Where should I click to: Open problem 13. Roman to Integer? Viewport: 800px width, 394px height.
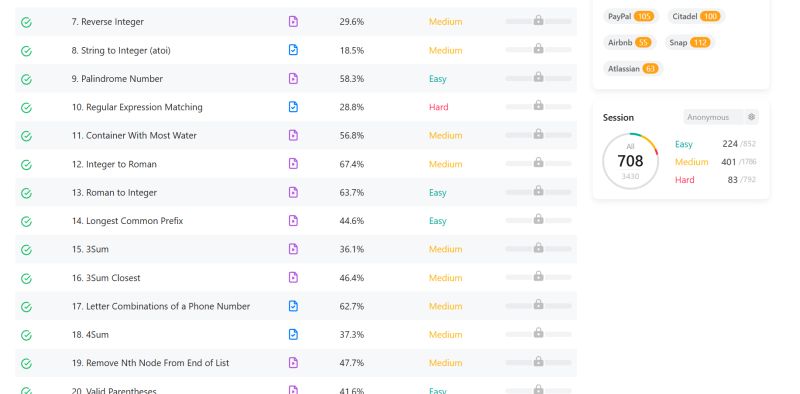(x=114, y=192)
